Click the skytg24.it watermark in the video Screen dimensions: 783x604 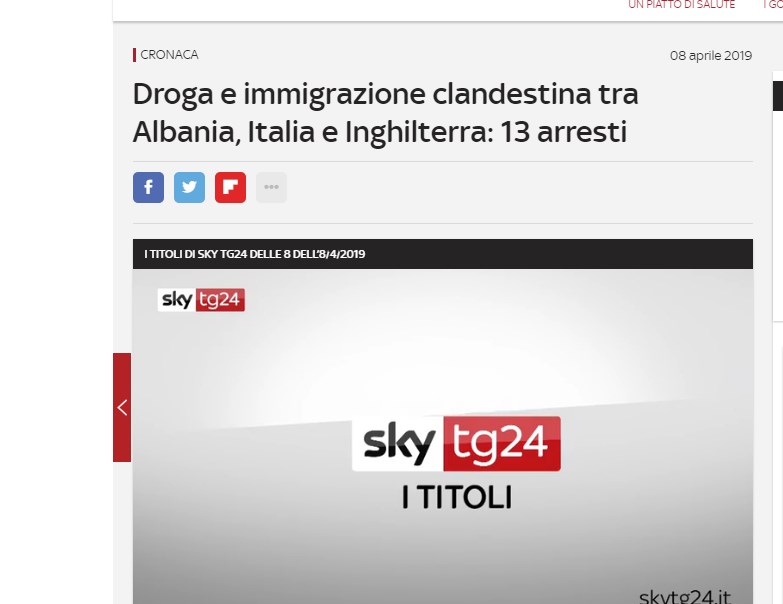685,597
